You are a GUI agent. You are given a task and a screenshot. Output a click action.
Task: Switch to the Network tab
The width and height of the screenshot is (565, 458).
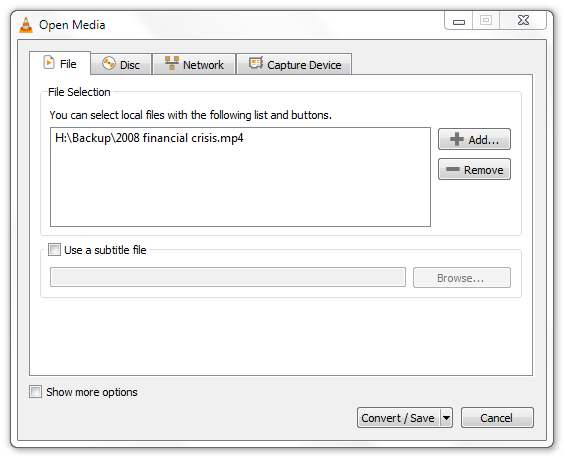194,64
